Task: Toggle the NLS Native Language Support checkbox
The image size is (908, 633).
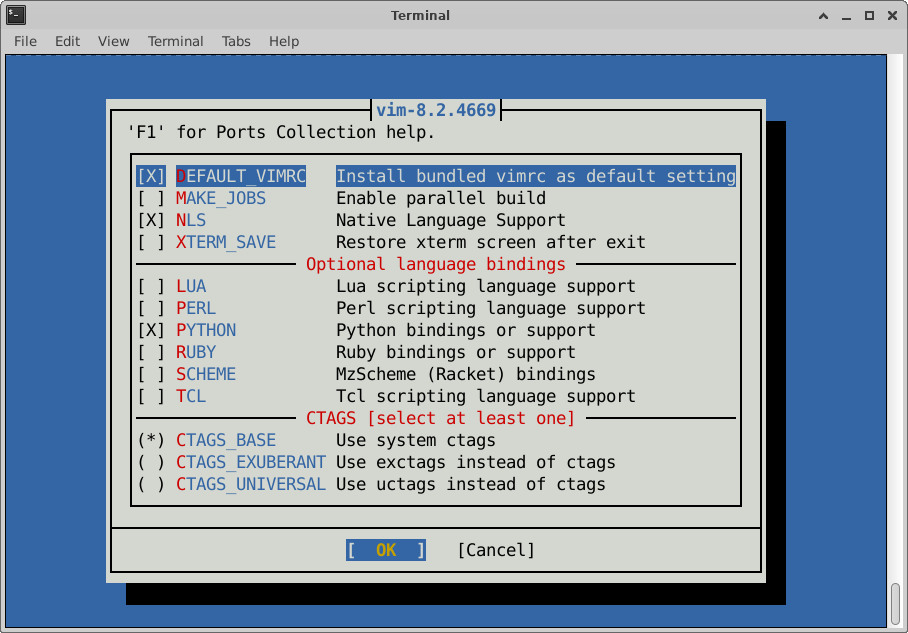Action: click(151, 220)
